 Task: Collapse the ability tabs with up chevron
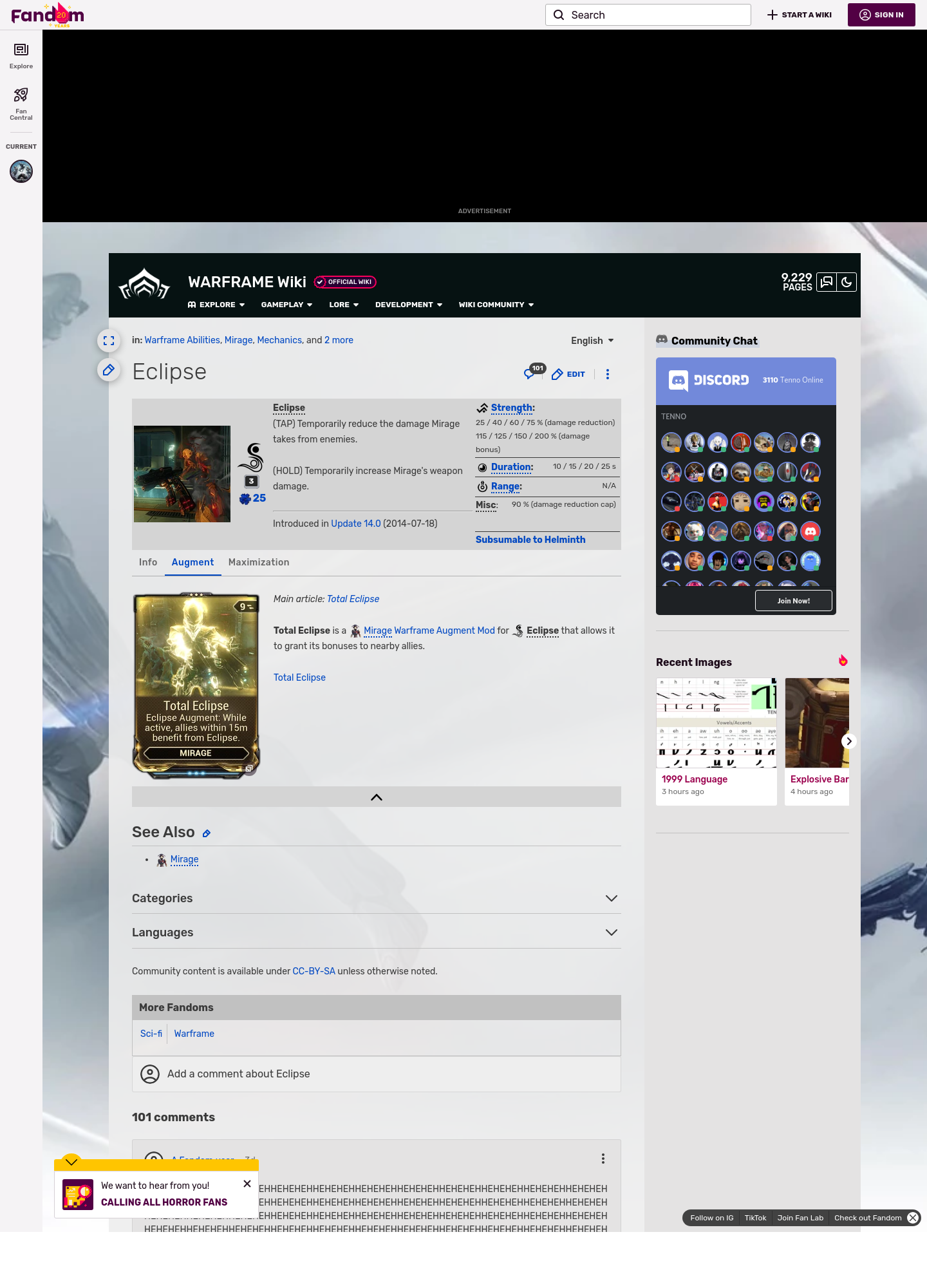[x=377, y=797]
